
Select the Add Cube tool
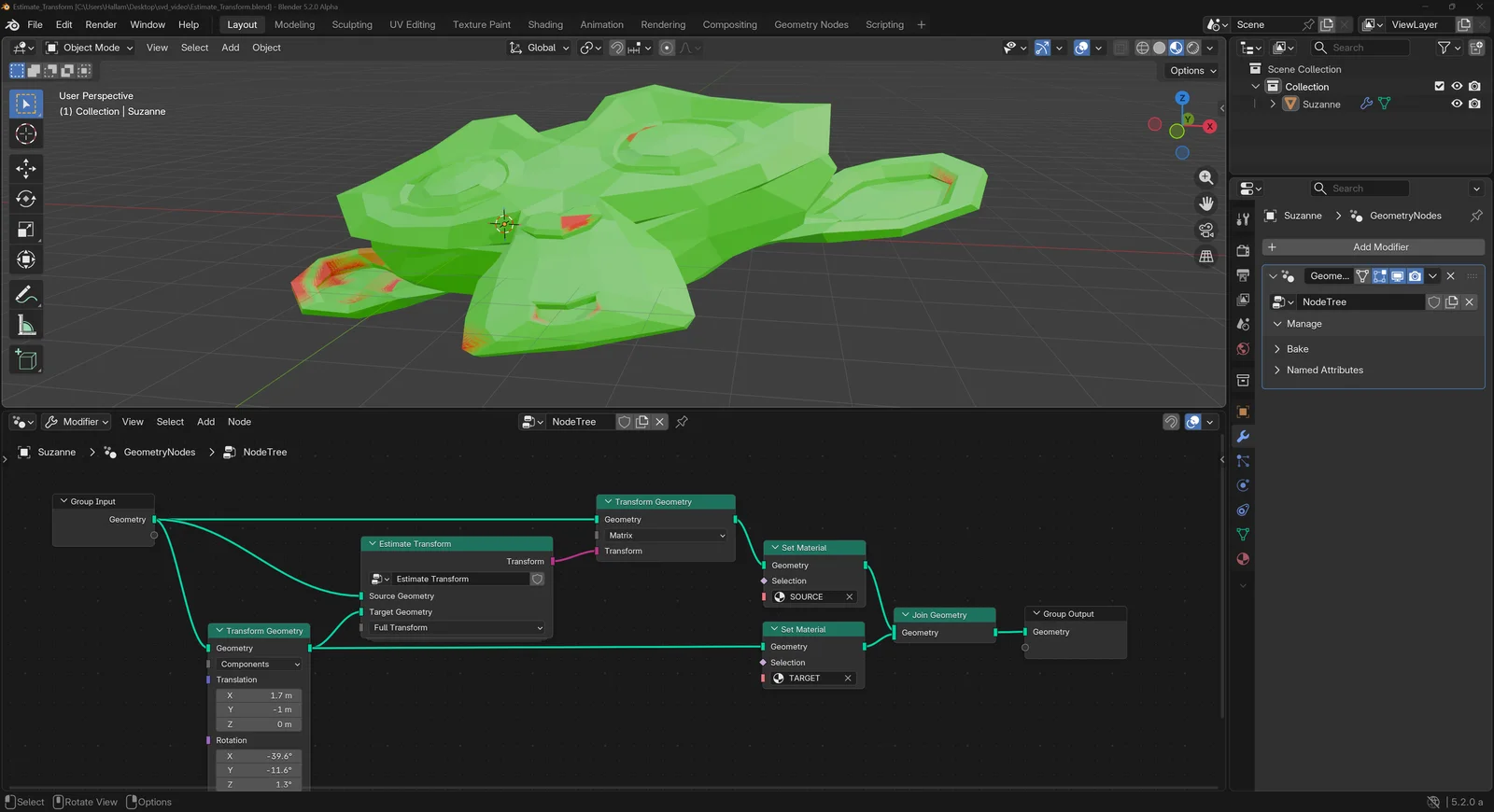point(26,360)
